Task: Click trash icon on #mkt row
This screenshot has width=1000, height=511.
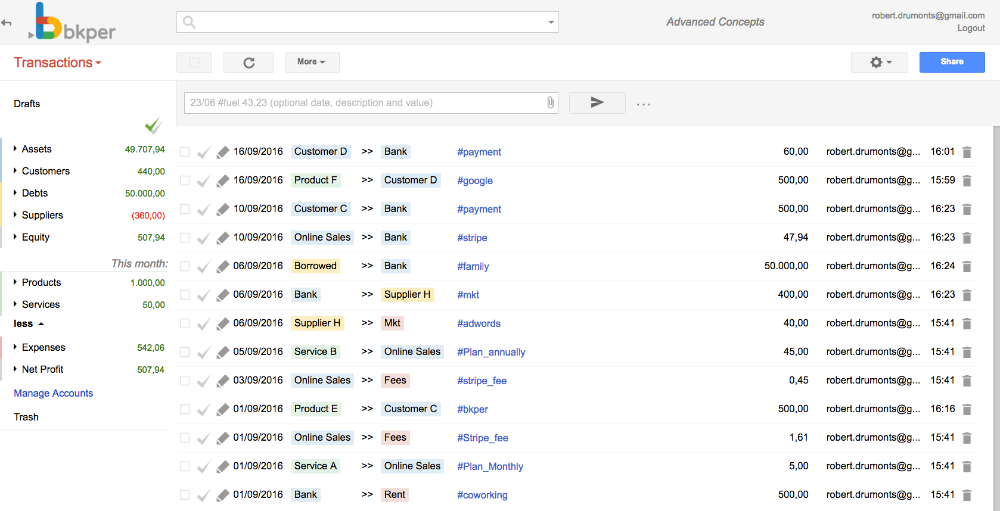Action: (x=967, y=295)
